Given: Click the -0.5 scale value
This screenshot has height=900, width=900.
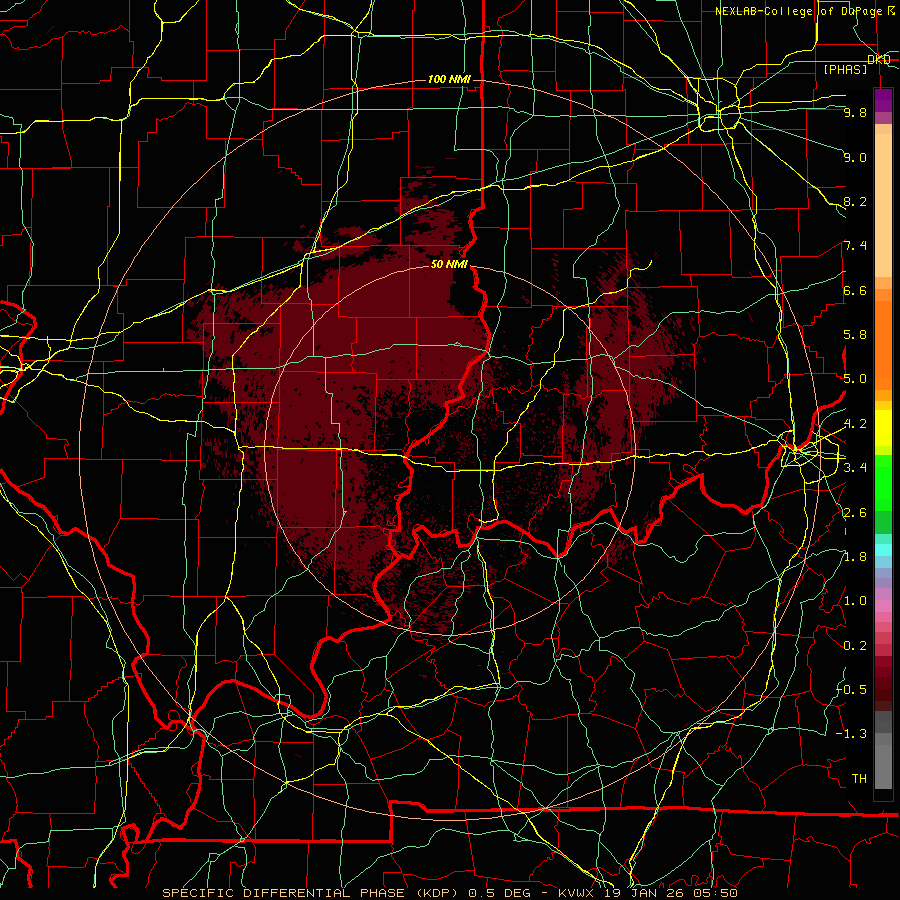Looking at the screenshot, I should 851,690.
